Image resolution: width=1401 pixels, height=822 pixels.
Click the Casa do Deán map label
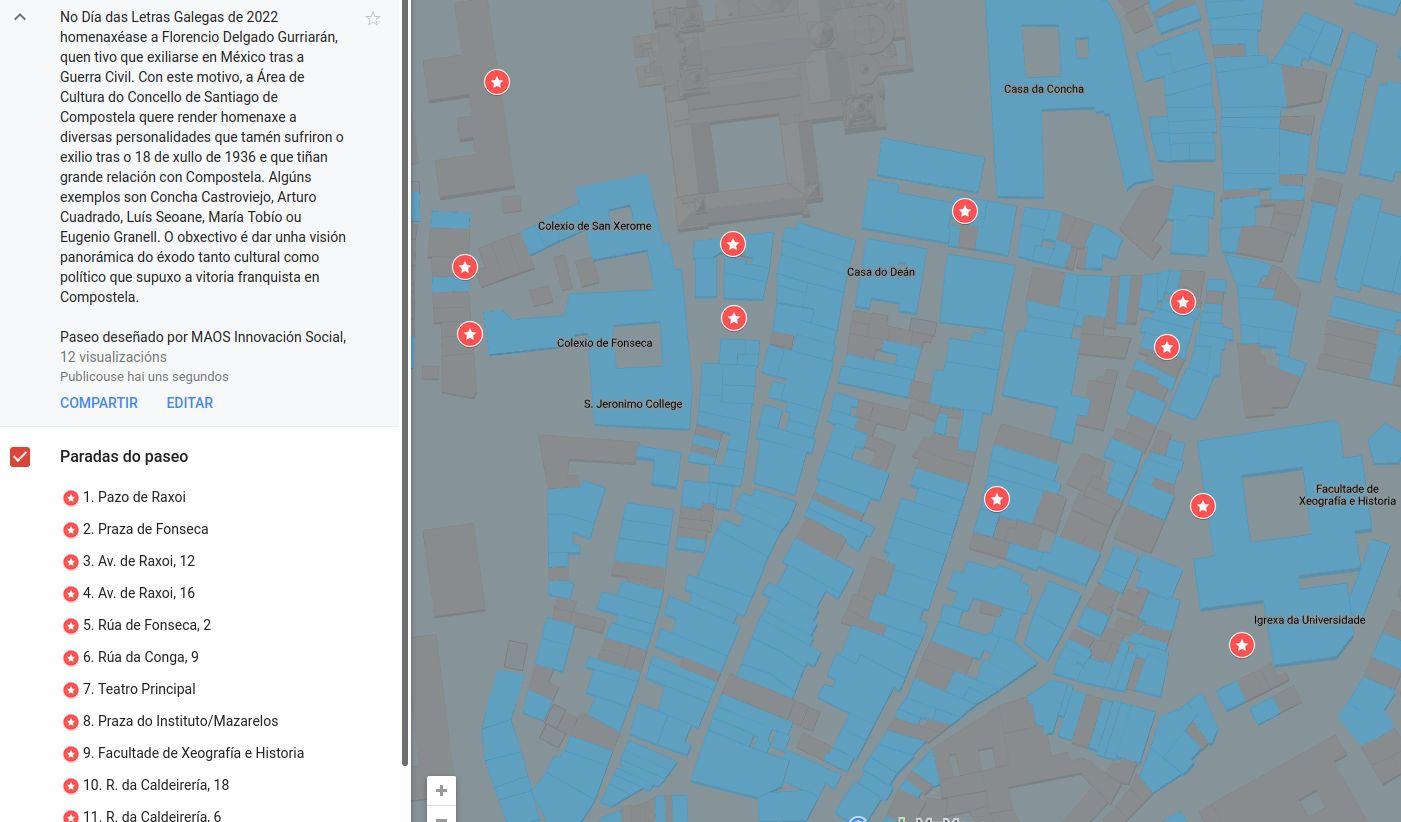tap(880, 272)
